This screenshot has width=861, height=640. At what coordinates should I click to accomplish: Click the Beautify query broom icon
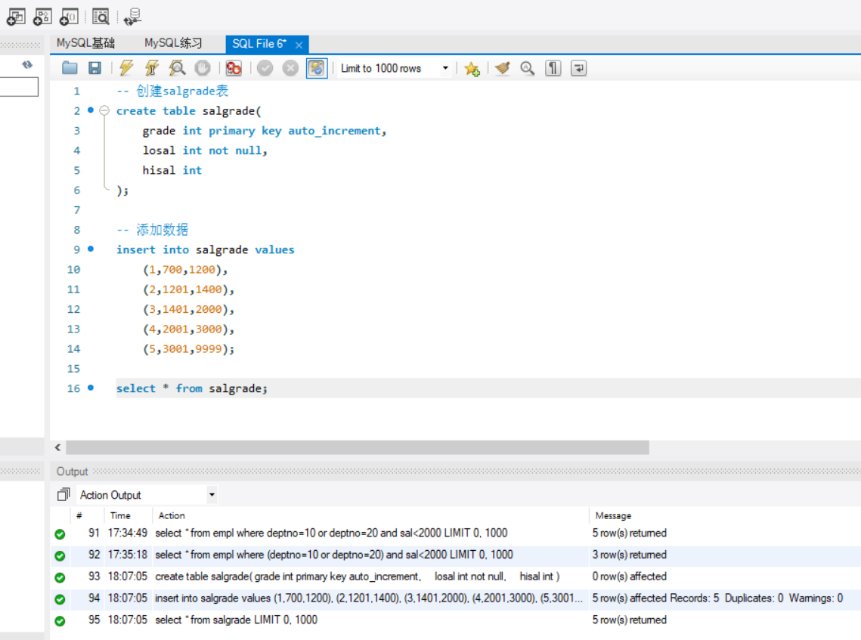pos(502,68)
